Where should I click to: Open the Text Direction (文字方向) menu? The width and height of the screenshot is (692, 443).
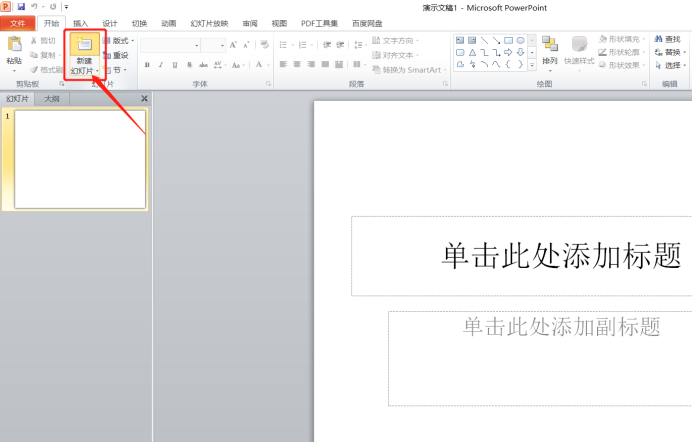pyautogui.click(x=395, y=41)
